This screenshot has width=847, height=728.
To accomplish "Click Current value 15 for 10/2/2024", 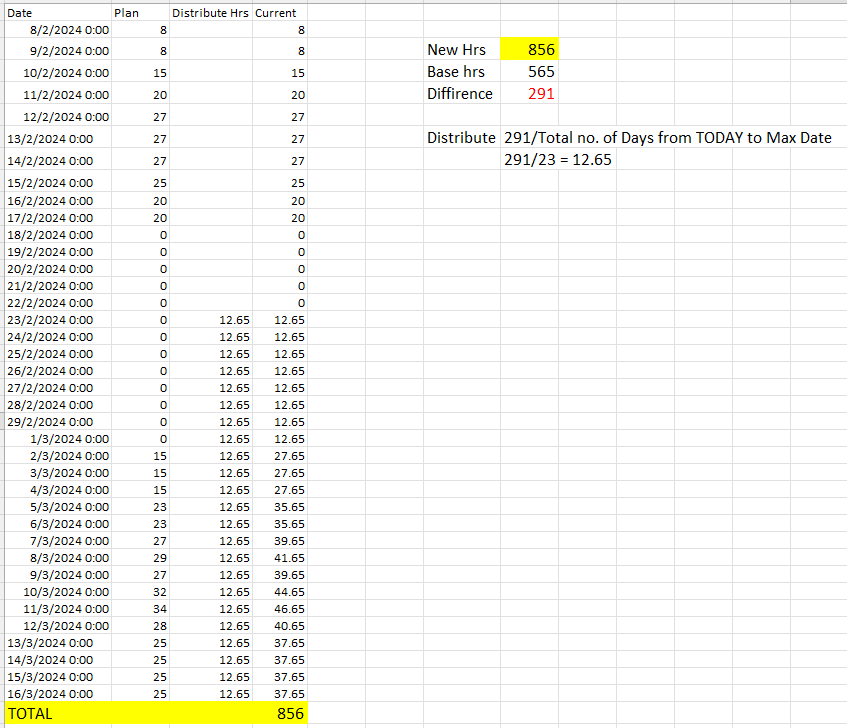I will click(280, 73).
